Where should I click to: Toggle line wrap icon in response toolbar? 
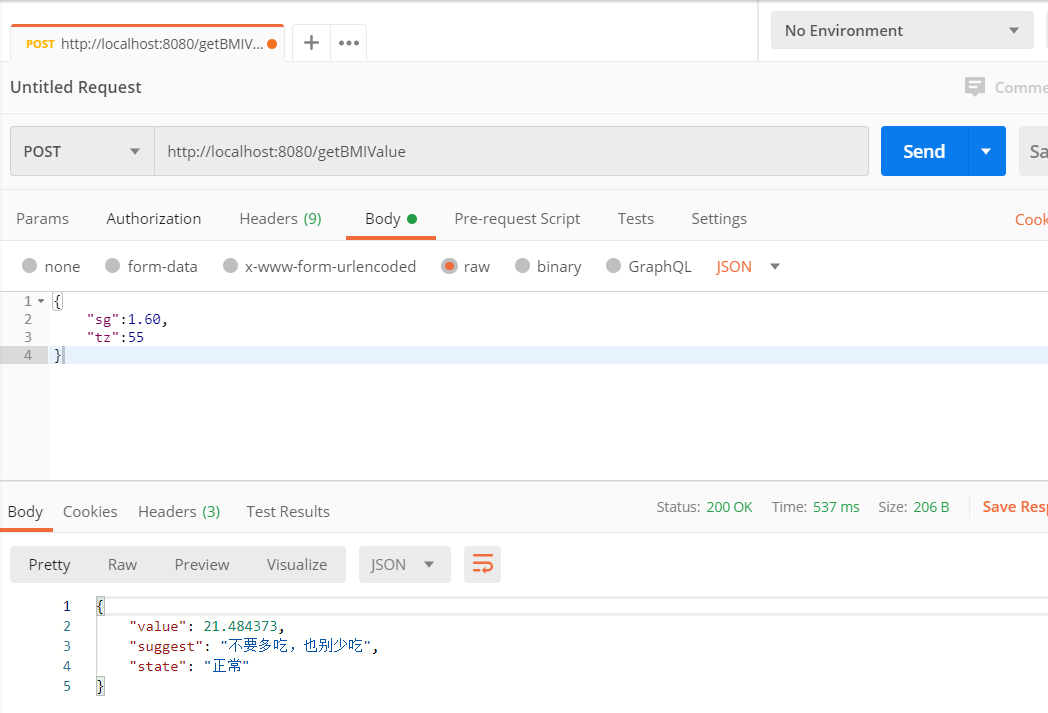coord(483,564)
